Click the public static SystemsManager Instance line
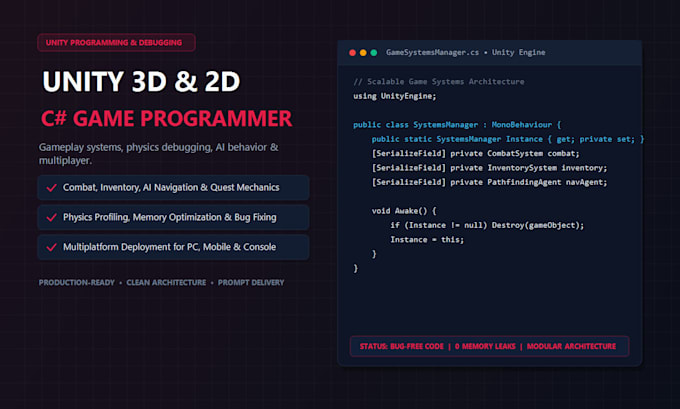Screen dimensions: 680x409 click(508, 139)
